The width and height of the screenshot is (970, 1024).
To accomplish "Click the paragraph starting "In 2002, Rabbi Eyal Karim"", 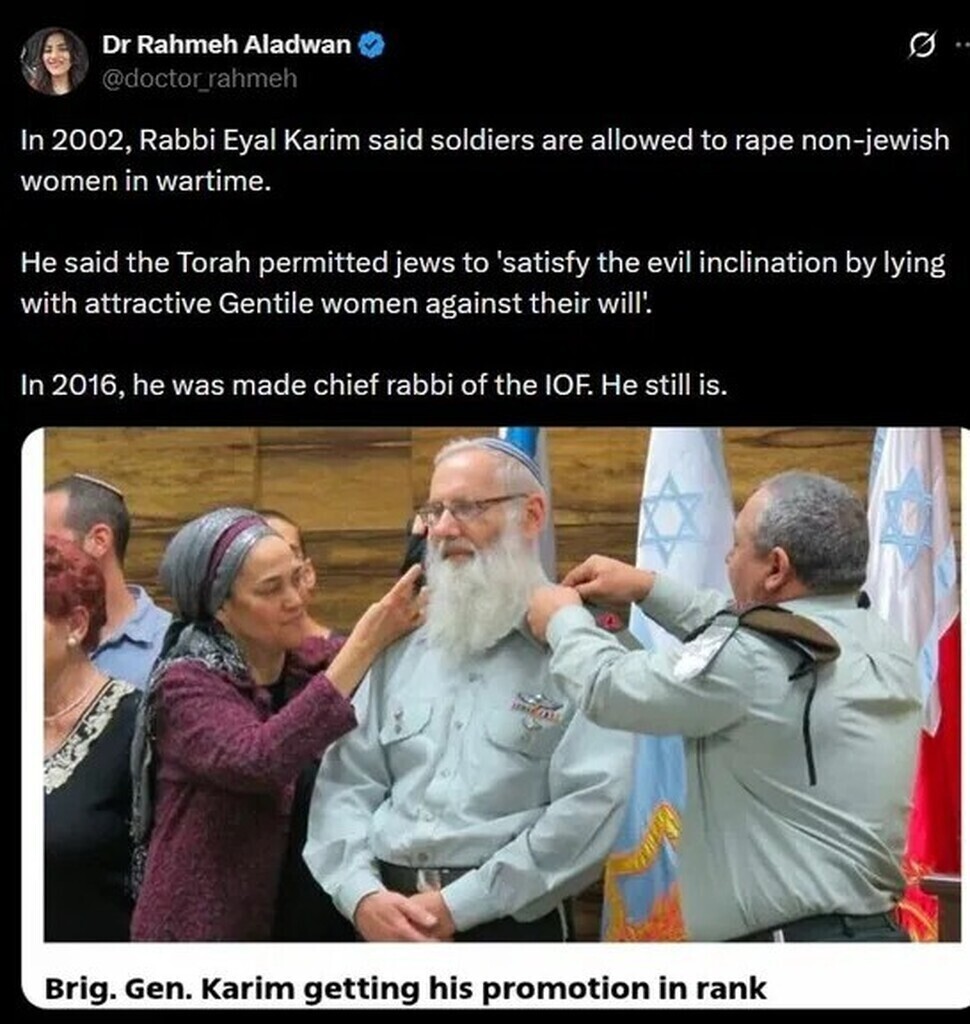I will [x=485, y=160].
